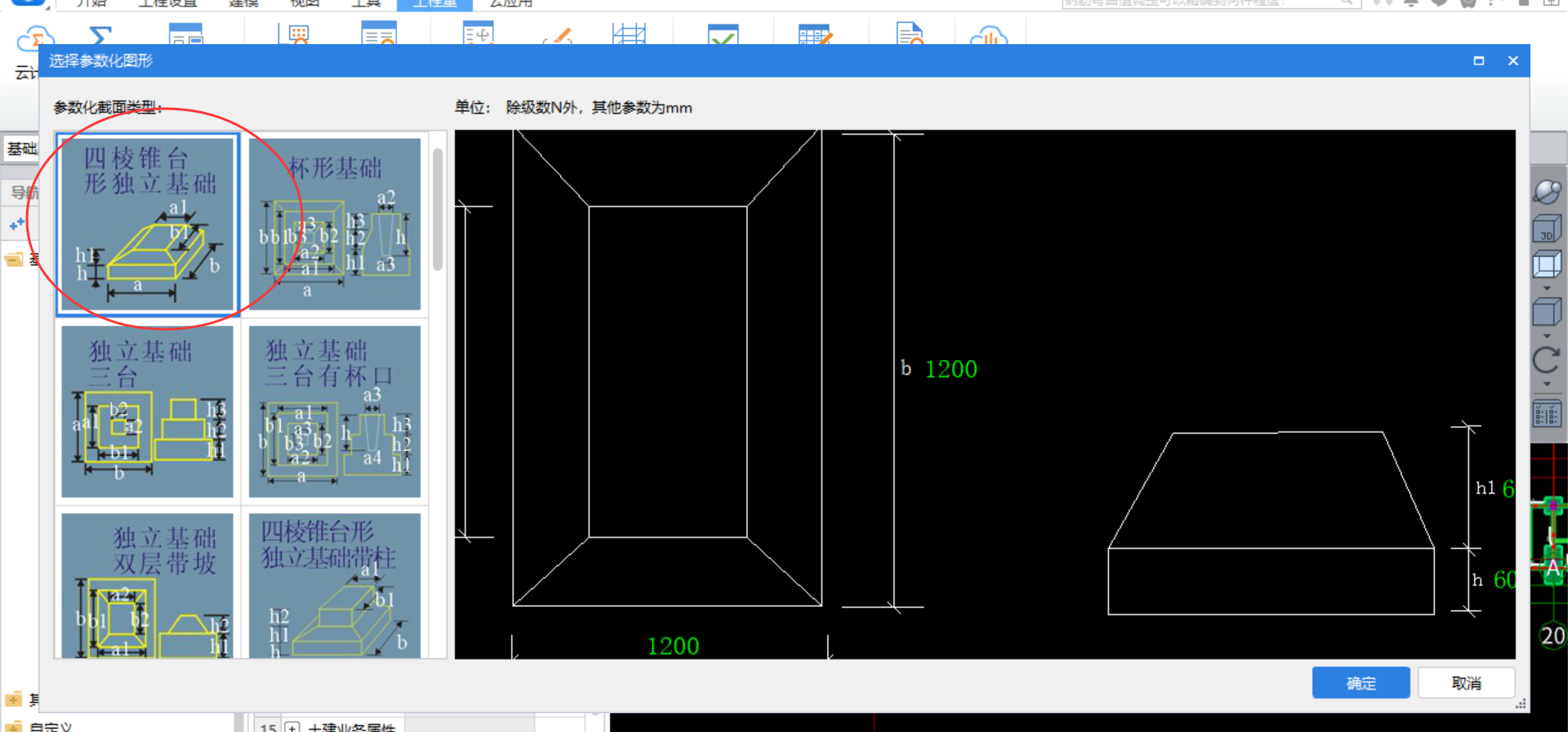The height and width of the screenshot is (732, 1568).
Task: Select the wireframe cube display icon
Action: 1547,266
